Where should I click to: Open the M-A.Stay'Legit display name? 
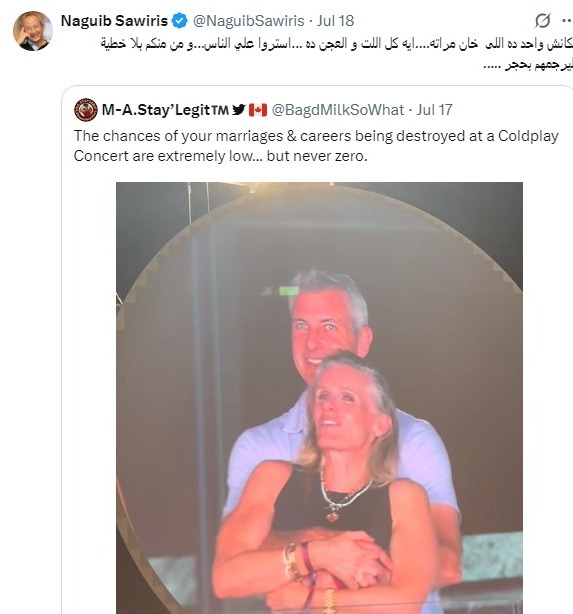(x=156, y=110)
